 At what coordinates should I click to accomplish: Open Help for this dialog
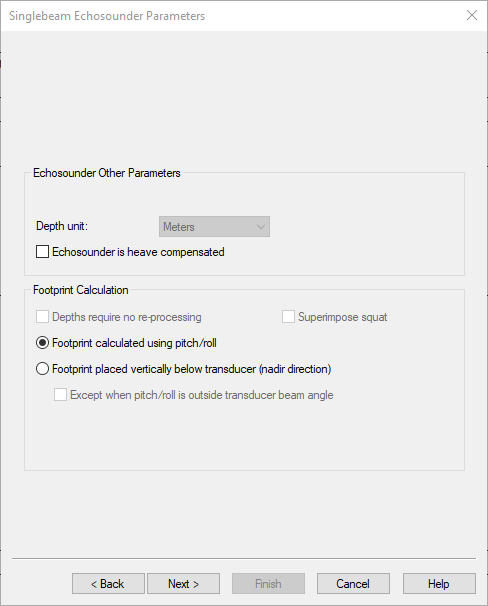[x=439, y=584]
